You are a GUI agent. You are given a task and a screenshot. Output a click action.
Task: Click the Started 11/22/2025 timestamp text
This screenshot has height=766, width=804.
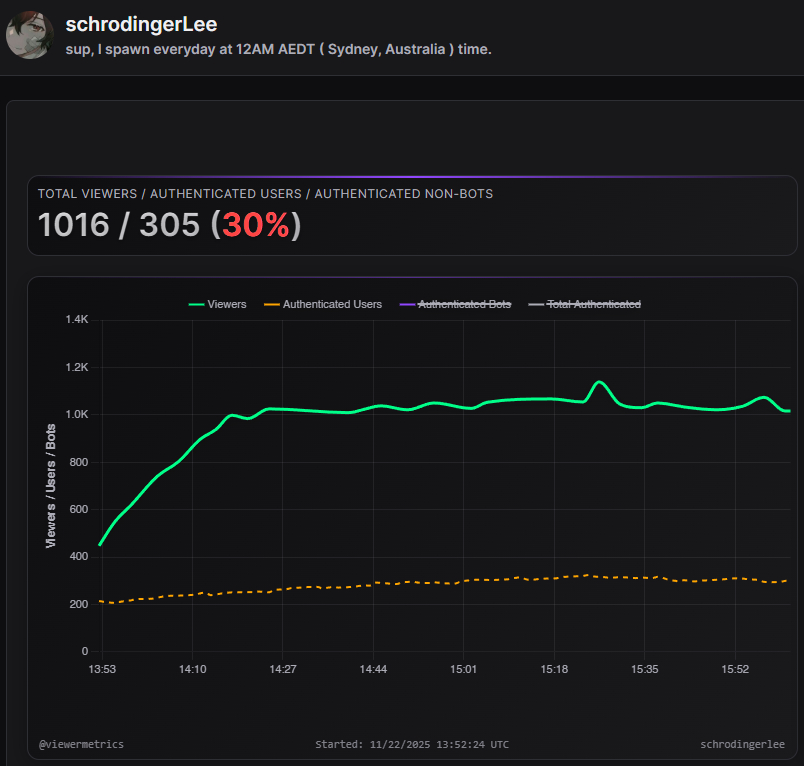[412, 744]
